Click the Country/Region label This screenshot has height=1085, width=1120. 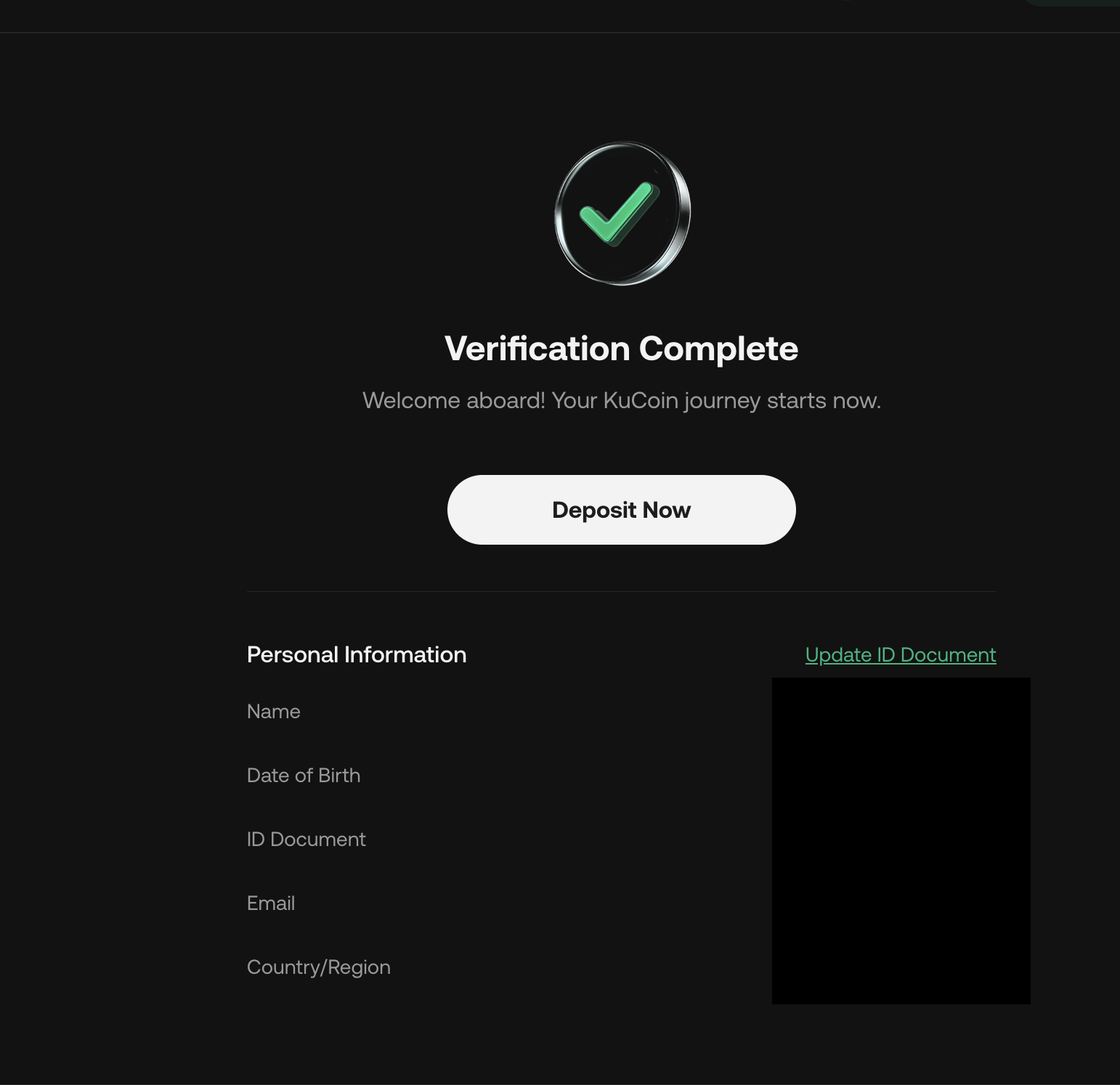(319, 967)
